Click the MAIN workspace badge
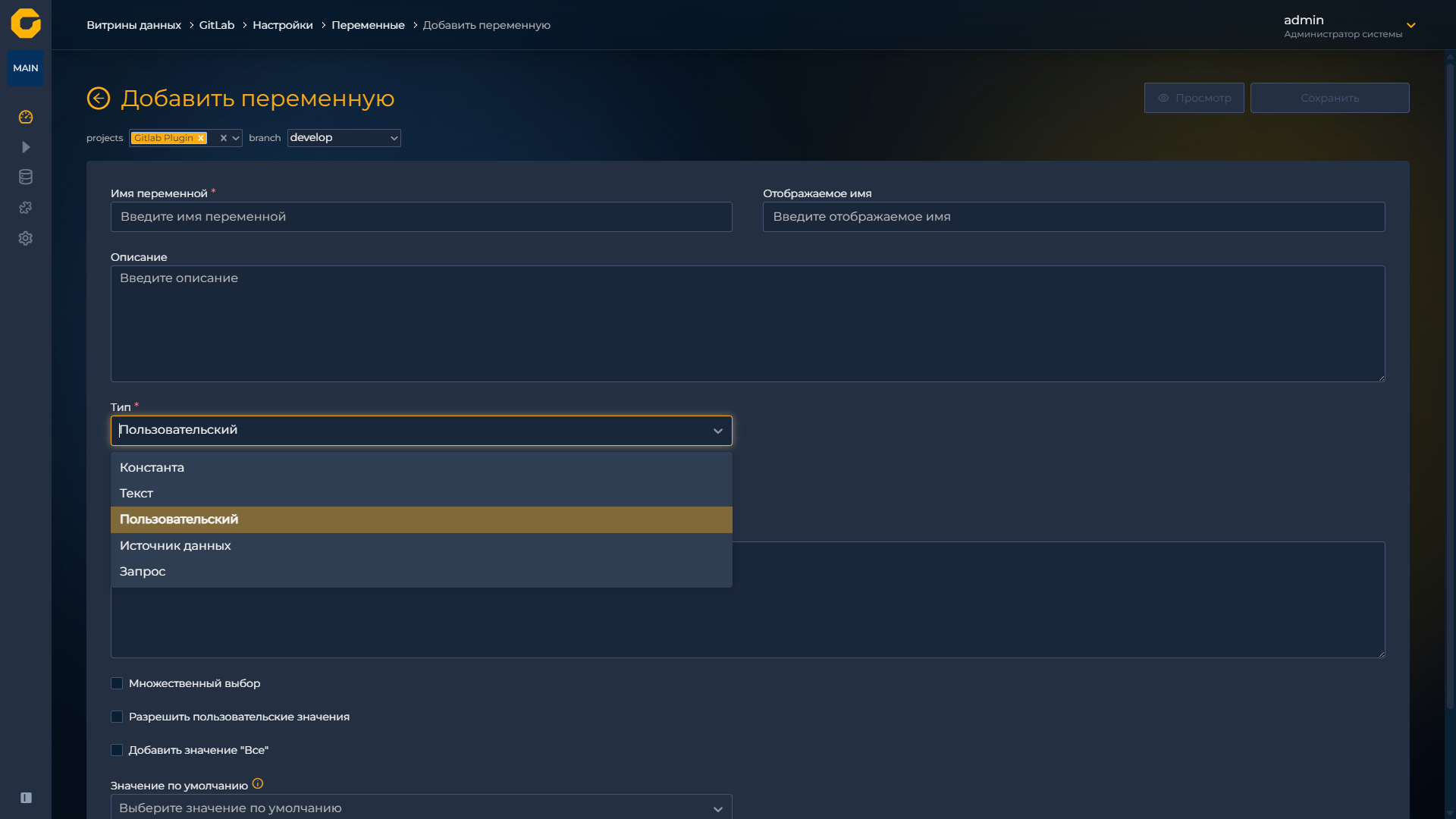The width and height of the screenshot is (1456, 819). point(26,68)
